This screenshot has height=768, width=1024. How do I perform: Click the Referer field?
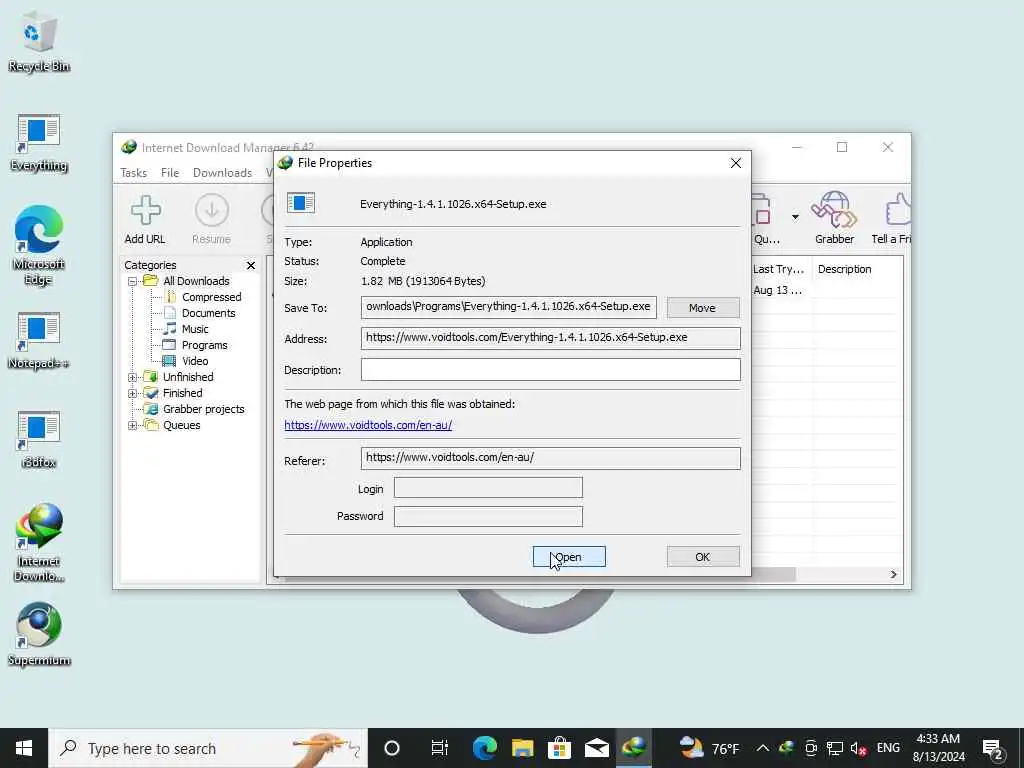tap(551, 458)
